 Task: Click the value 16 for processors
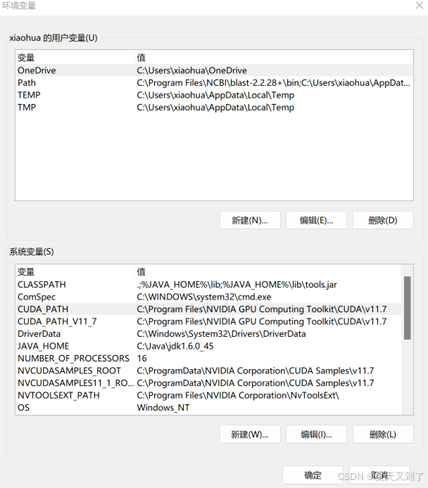[142, 358]
